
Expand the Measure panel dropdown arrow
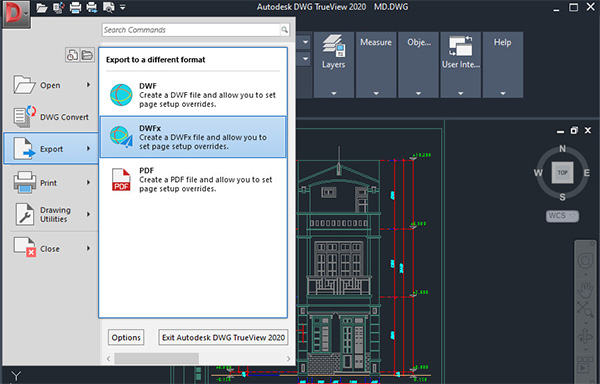coord(376,93)
